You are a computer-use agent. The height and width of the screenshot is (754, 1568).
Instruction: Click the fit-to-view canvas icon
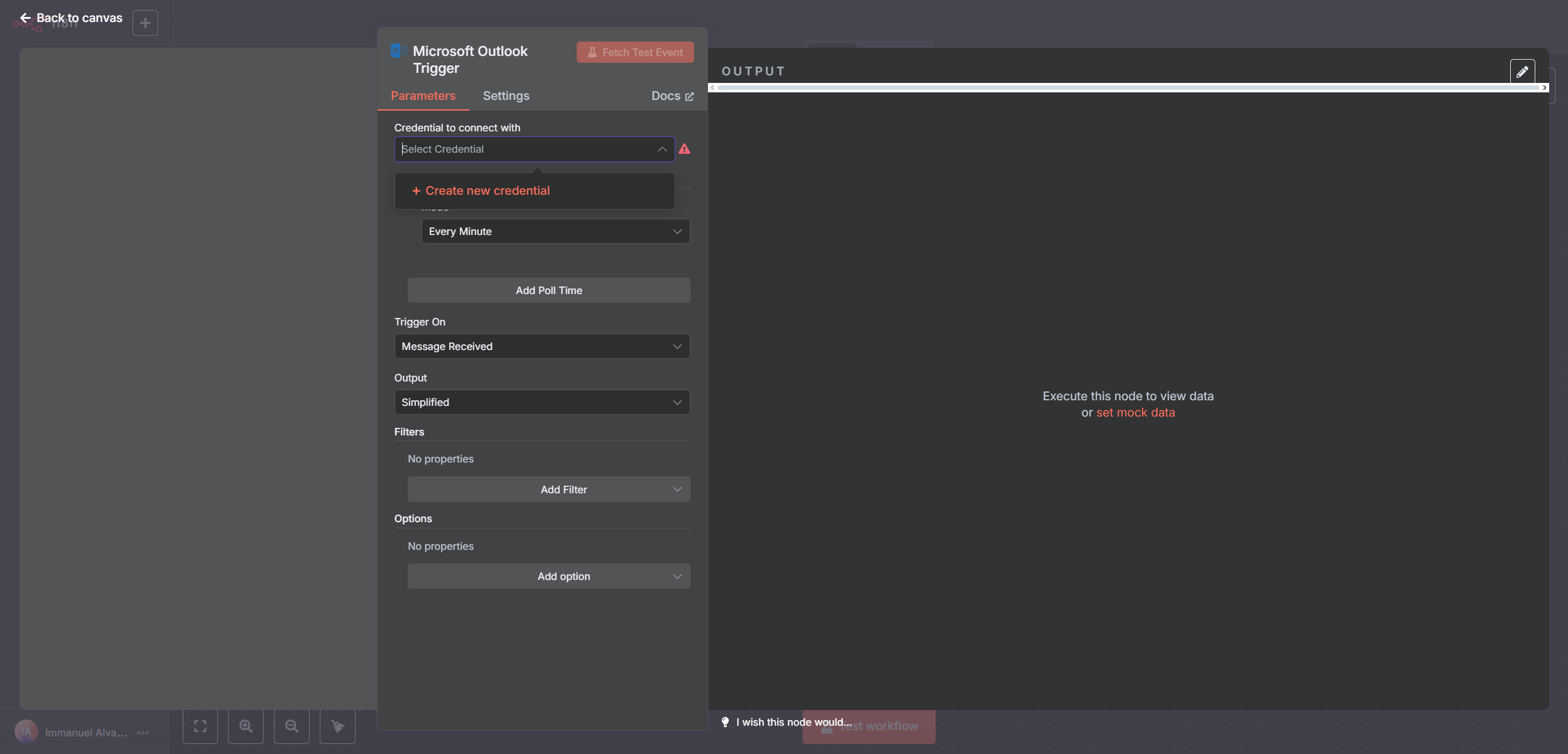pyautogui.click(x=200, y=726)
